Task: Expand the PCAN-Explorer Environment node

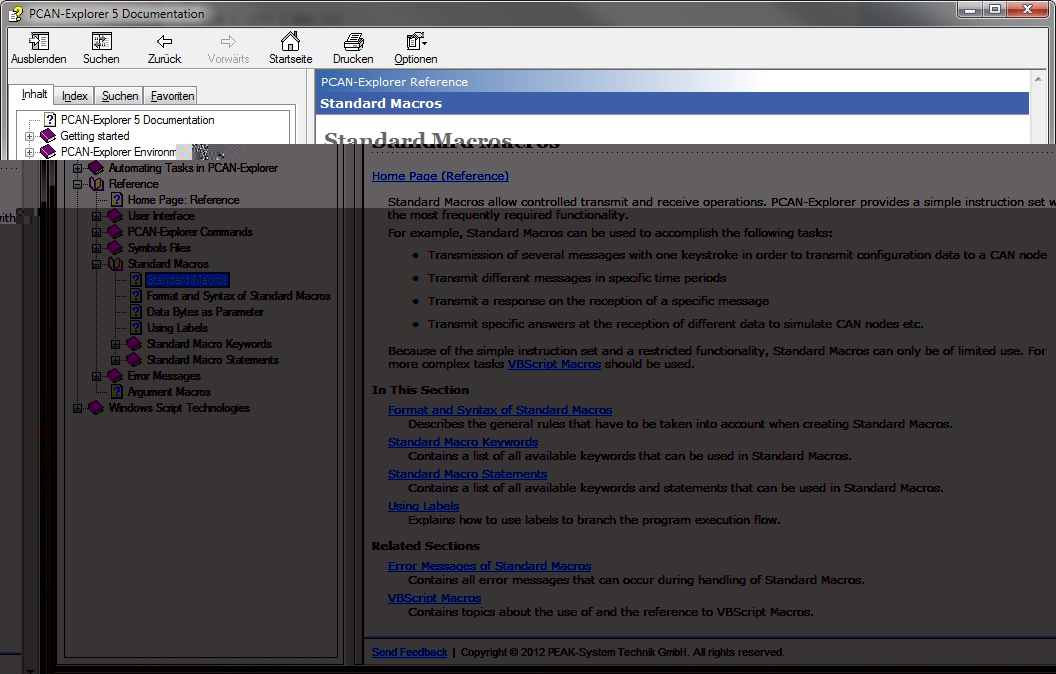Action: pyautogui.click(x=29, y=152)
